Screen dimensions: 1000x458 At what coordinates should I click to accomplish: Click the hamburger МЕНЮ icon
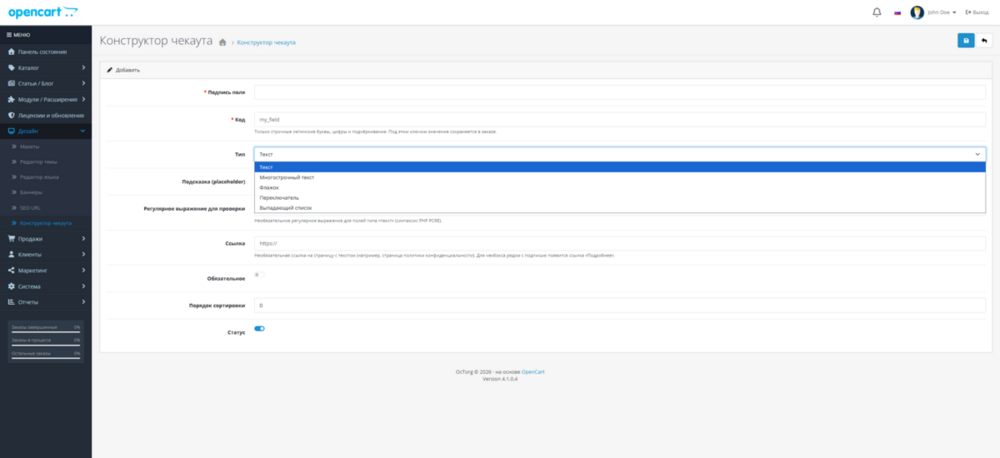point(9,34)
